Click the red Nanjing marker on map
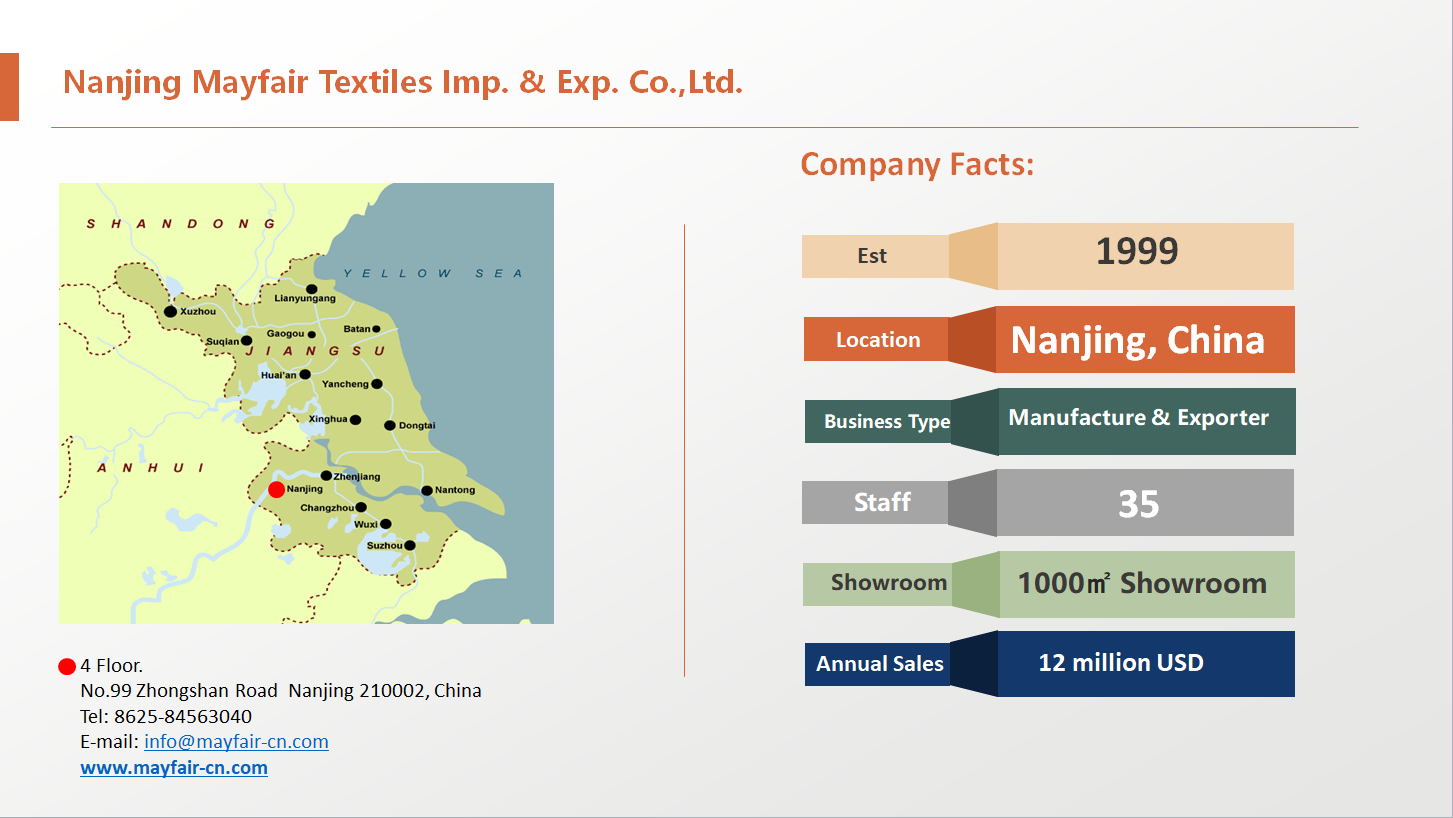The height and width of the screenshot is (818, 1453). click(276, 489)
